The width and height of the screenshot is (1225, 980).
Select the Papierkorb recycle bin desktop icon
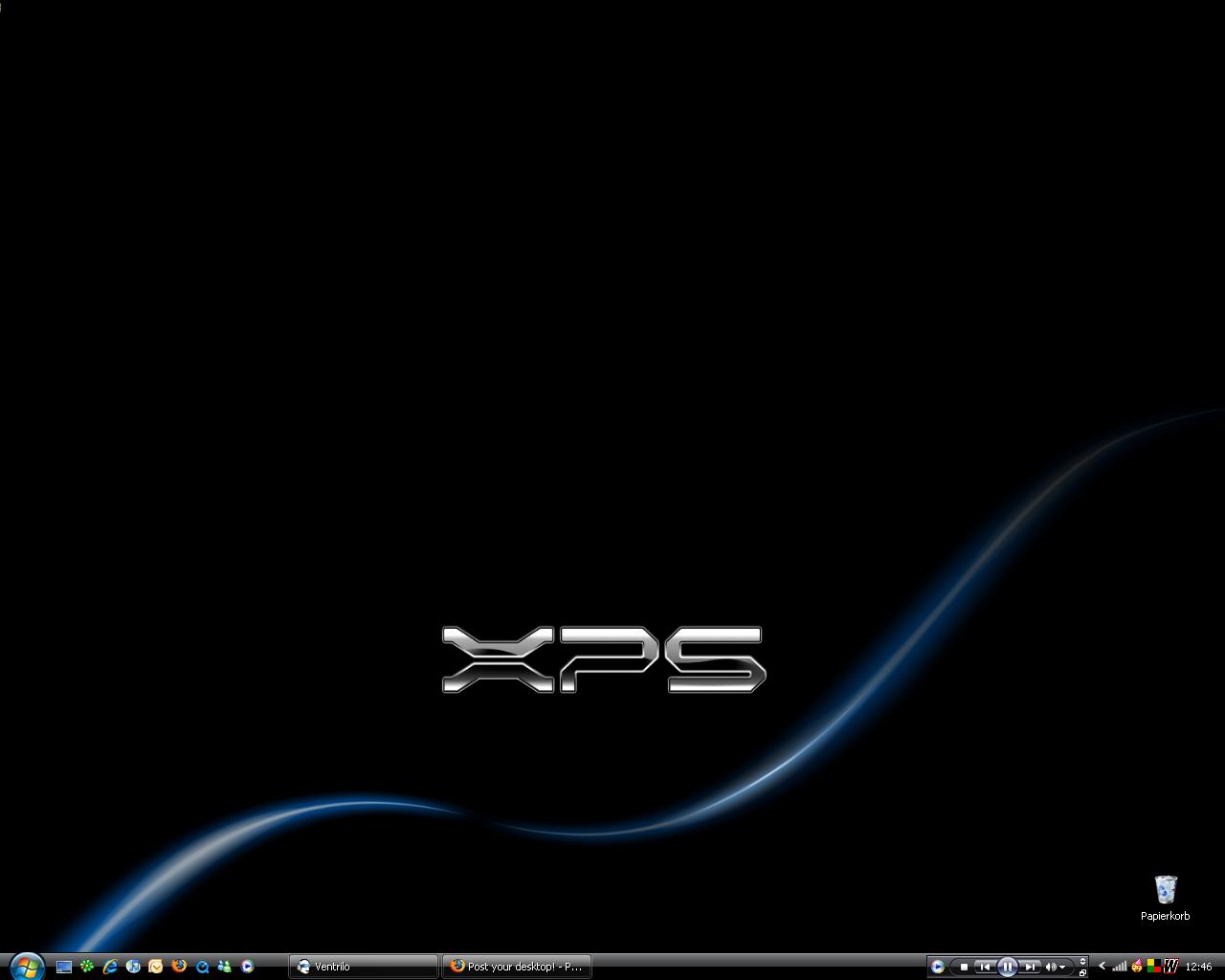[1166, 898]
